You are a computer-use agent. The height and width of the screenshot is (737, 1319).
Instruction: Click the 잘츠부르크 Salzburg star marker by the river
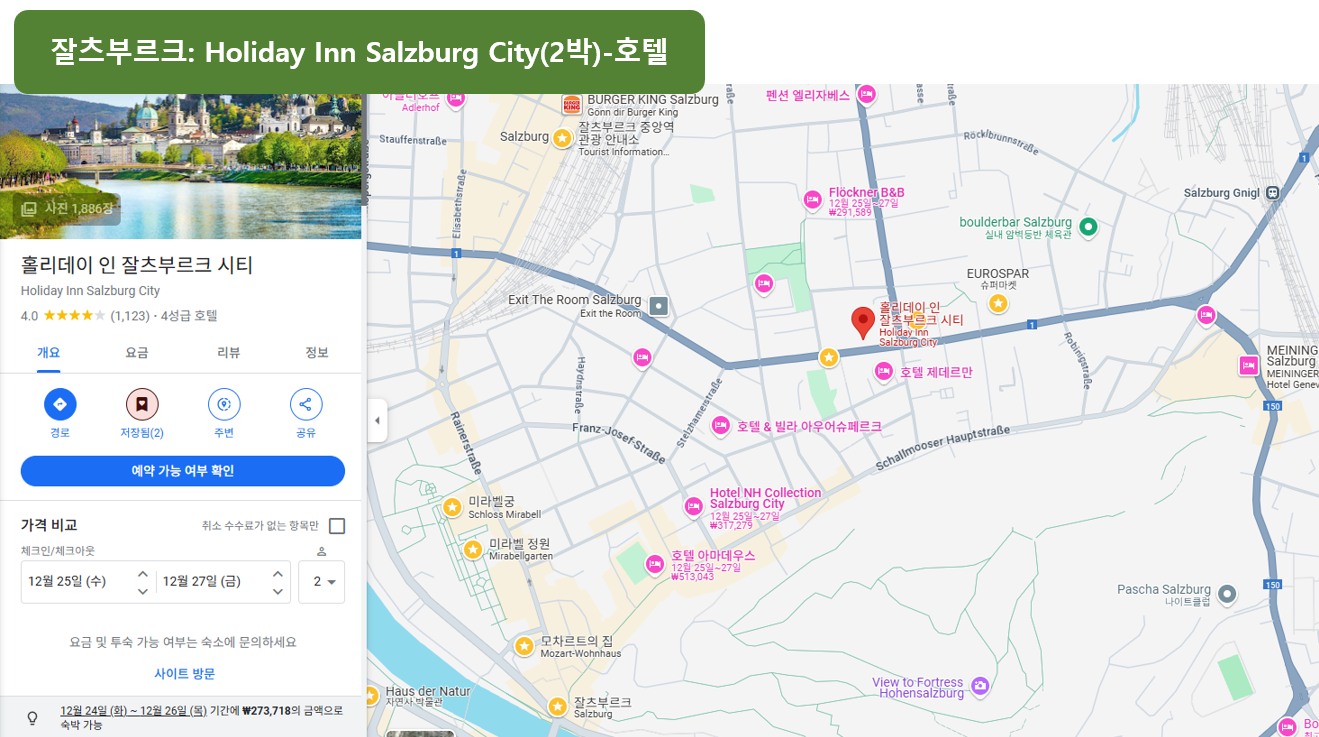point(558,707)
